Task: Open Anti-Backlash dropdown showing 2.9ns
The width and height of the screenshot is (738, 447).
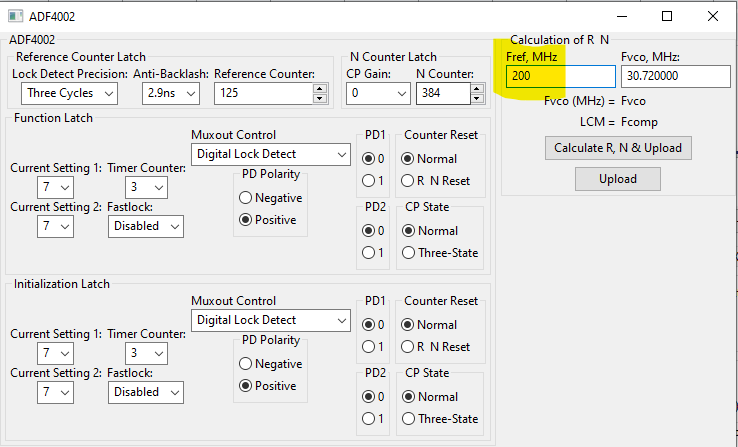Action: coord(170,93)
